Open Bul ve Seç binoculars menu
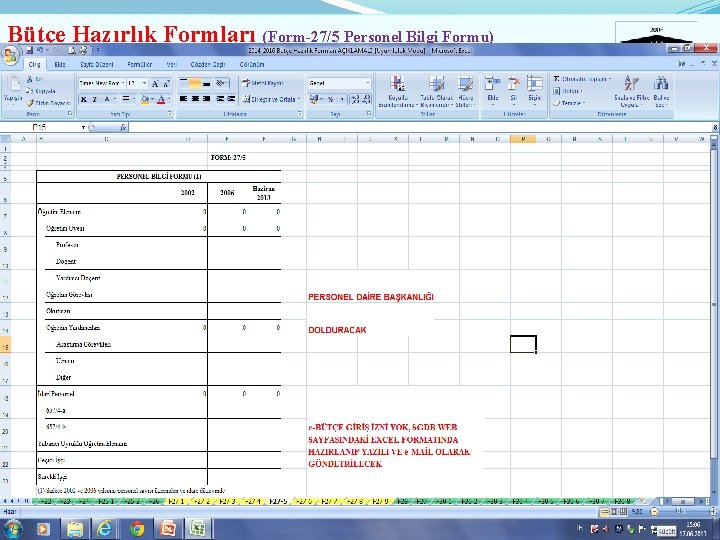The width and height of the screenshot is (720, 540). click(x=661, y=91)
